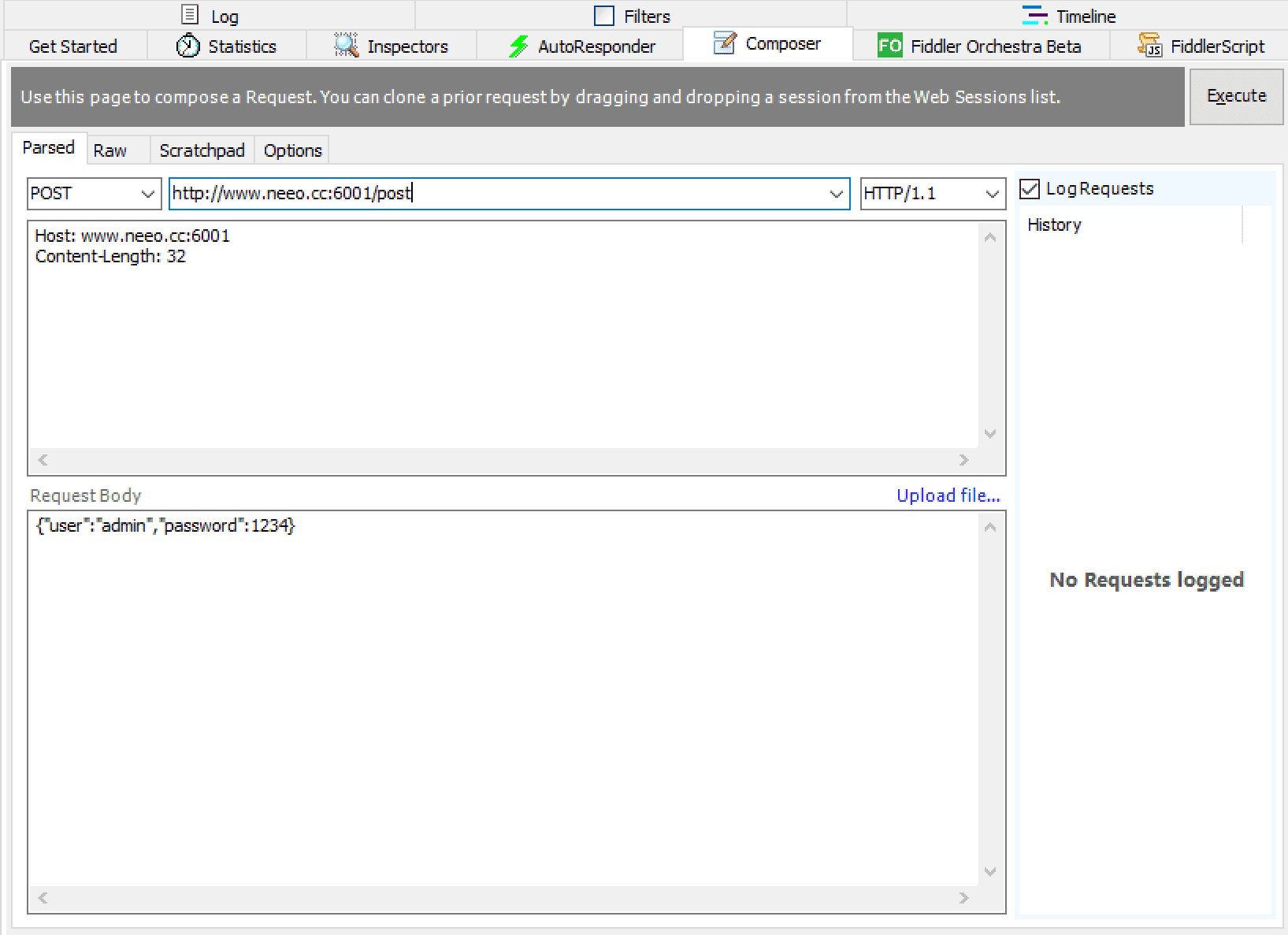Switch to the AutoResponder tab

click(581, 46)
